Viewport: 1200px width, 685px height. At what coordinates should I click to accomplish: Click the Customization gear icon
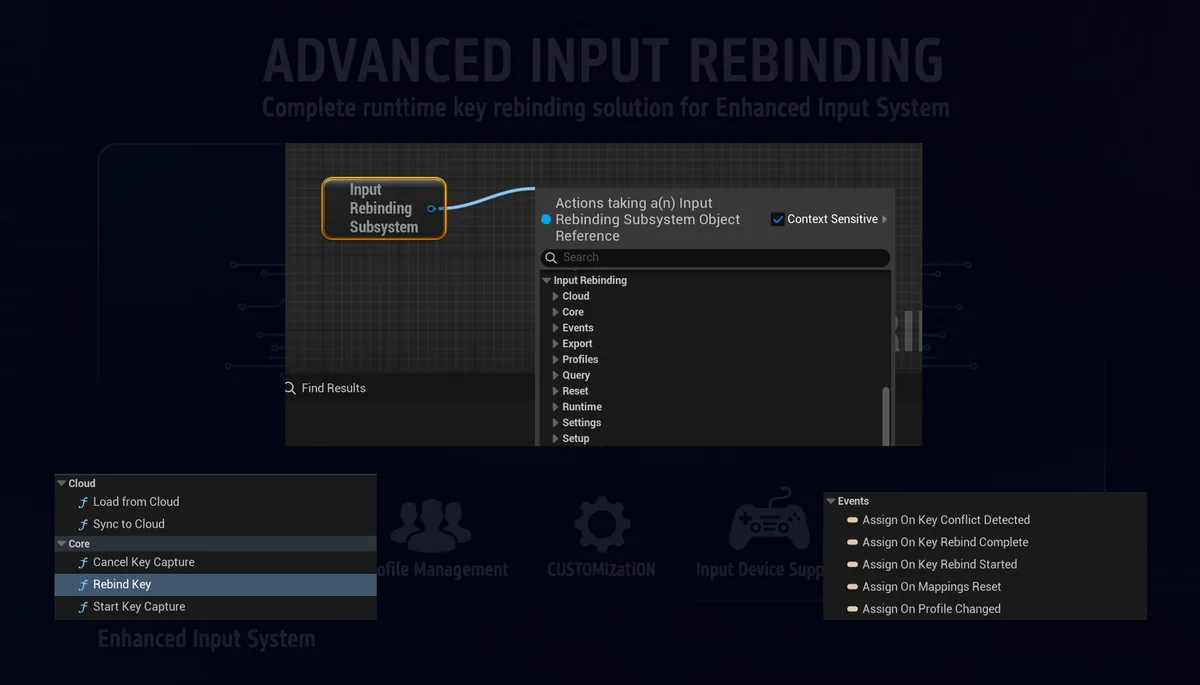(x=602, y=524)
